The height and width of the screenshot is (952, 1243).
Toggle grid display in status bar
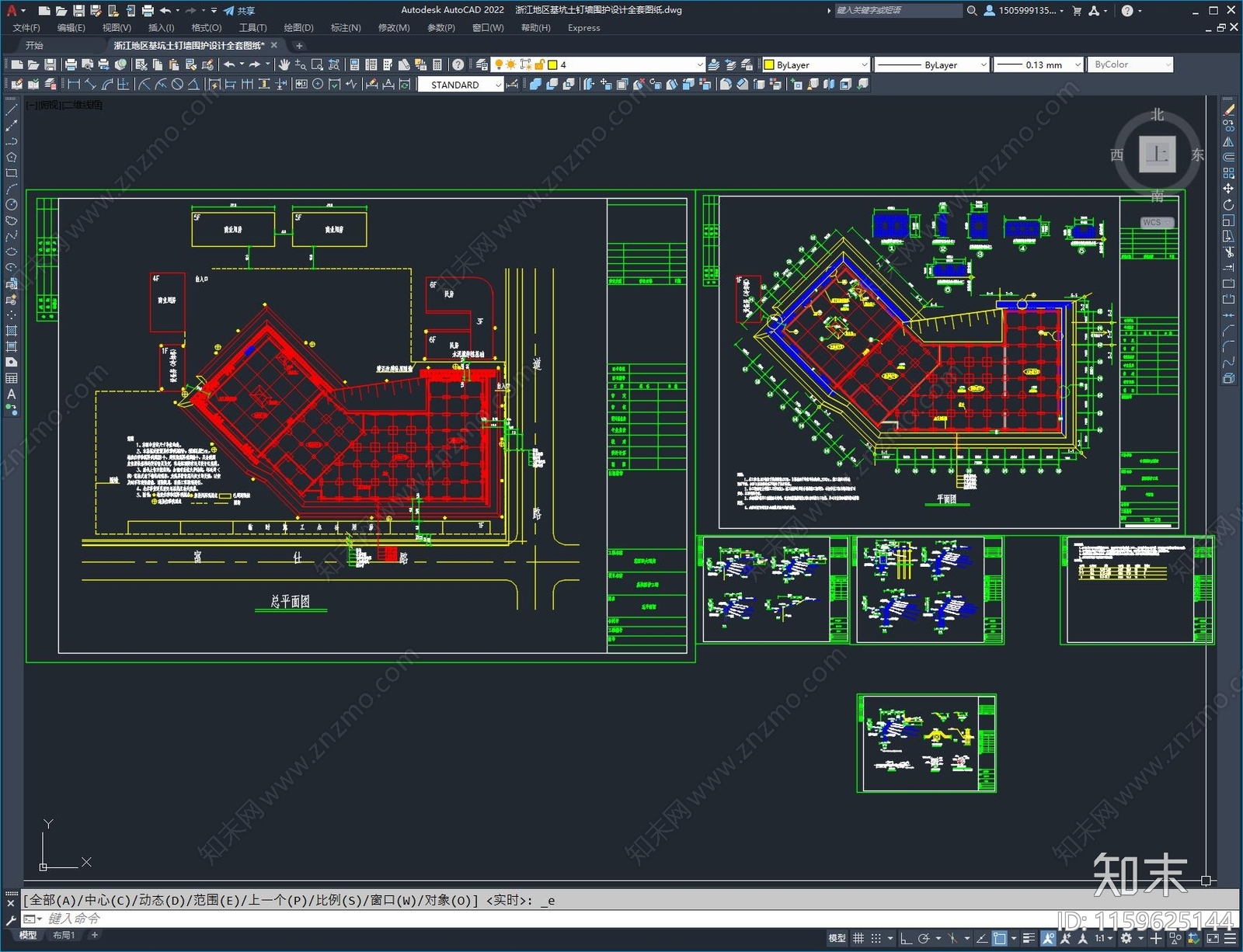point(858,938)
